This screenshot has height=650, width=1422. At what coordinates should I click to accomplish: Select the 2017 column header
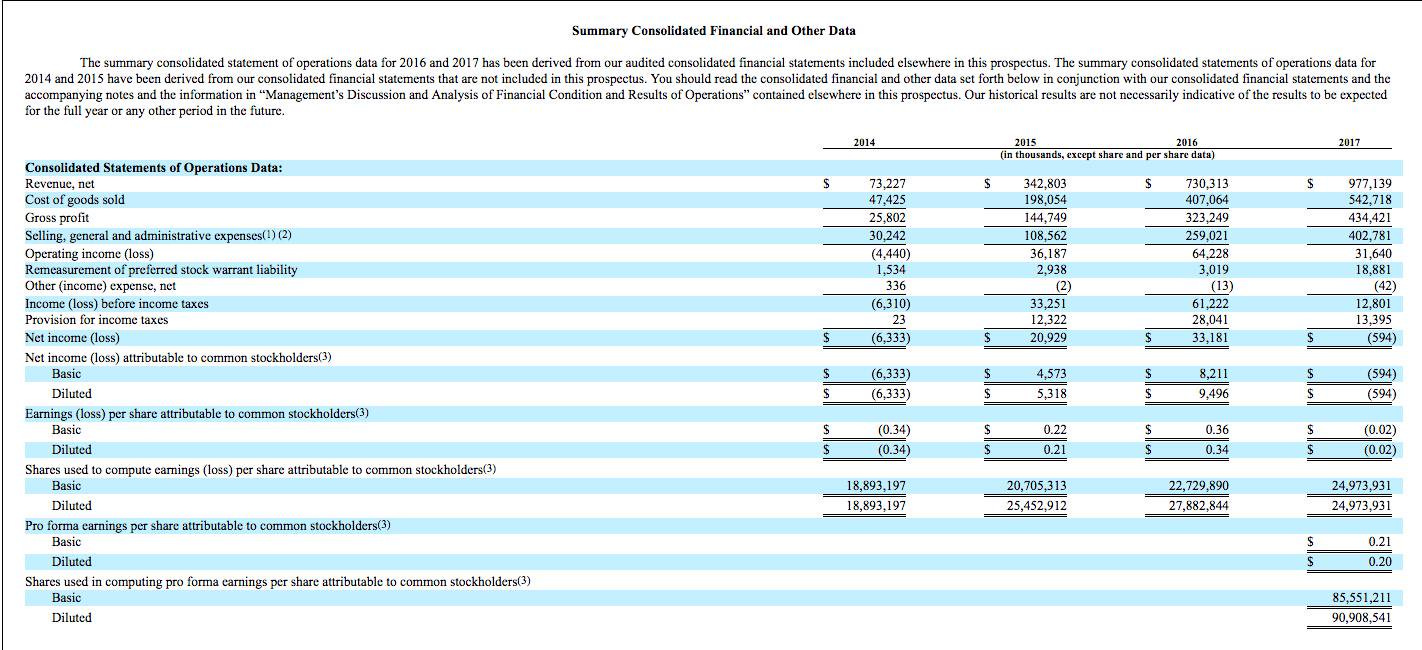pyautogui.click(x=1349, y=143)
